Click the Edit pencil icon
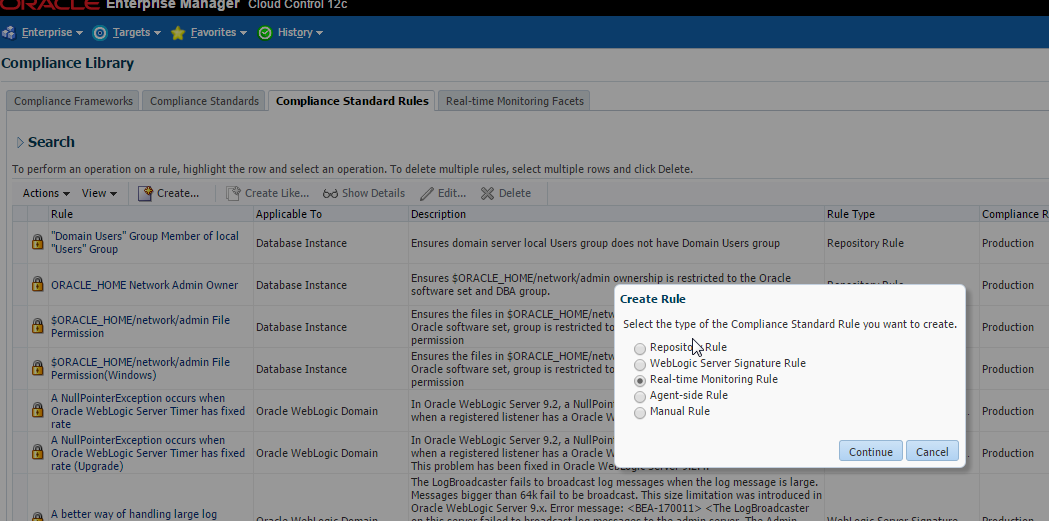 pos(427,193)
